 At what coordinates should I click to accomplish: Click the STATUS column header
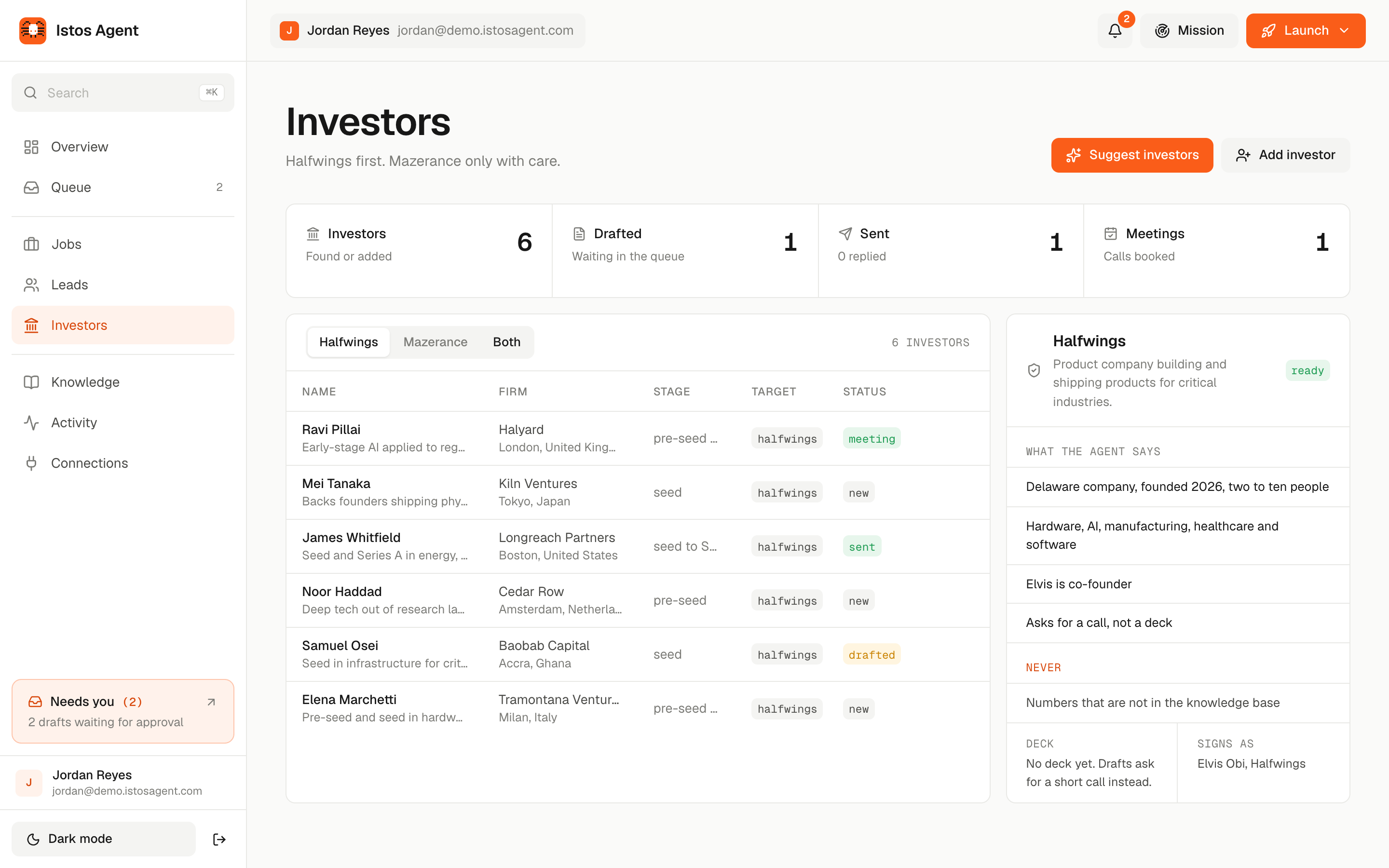tap(864, 392)
